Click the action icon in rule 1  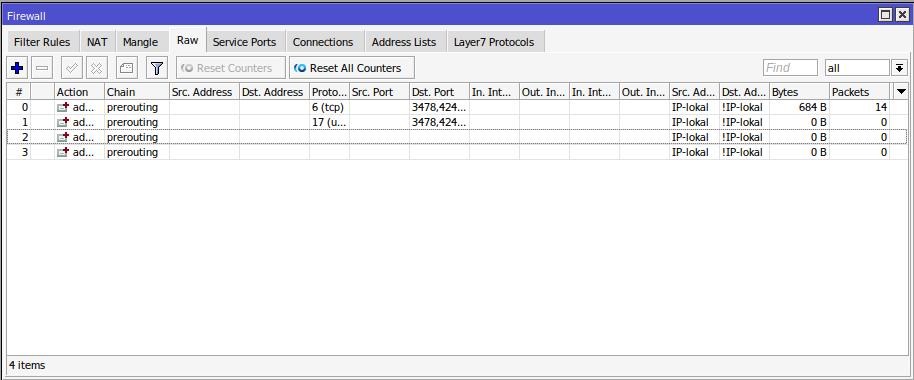(x=63, y=122)
